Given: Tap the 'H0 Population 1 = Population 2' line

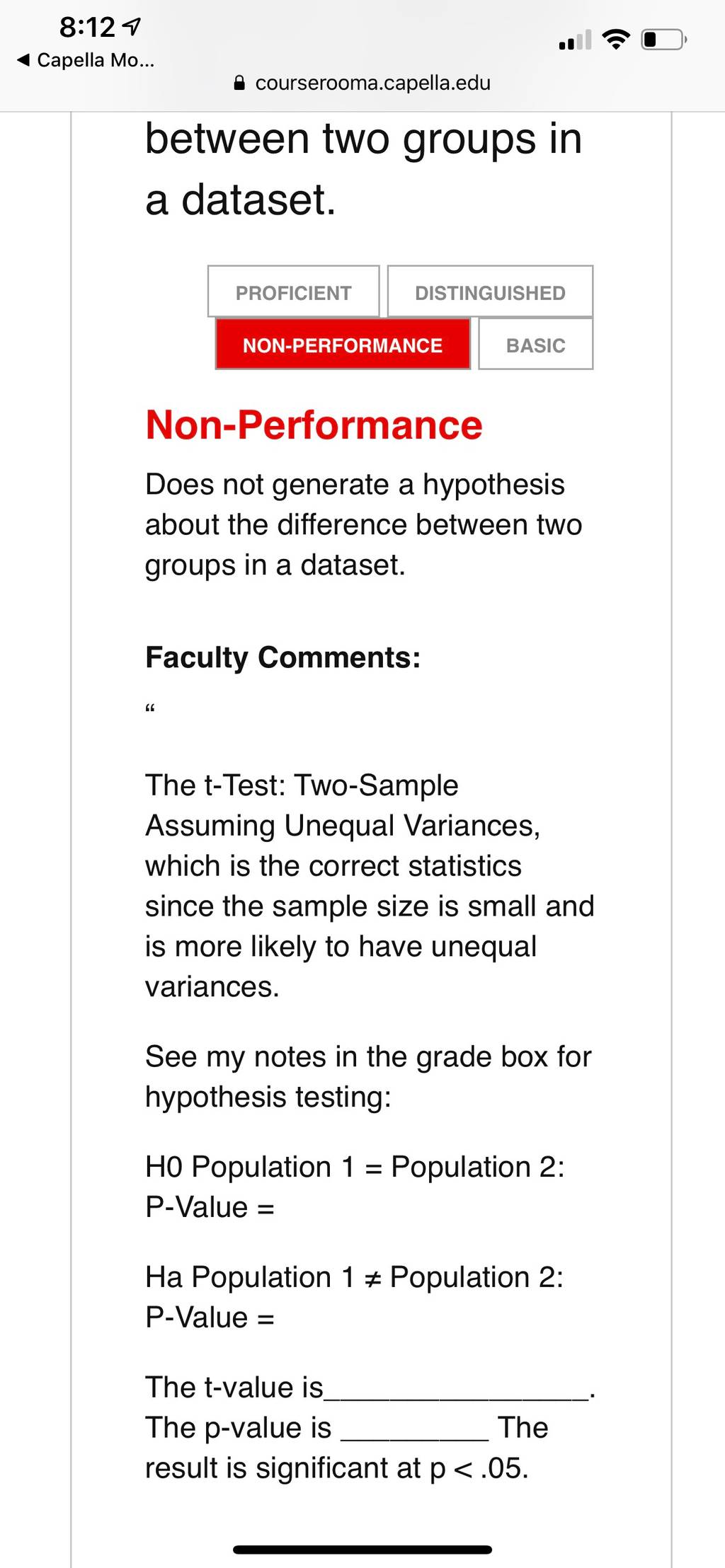Looking at the screenshot, I should tap(355, 1167).
